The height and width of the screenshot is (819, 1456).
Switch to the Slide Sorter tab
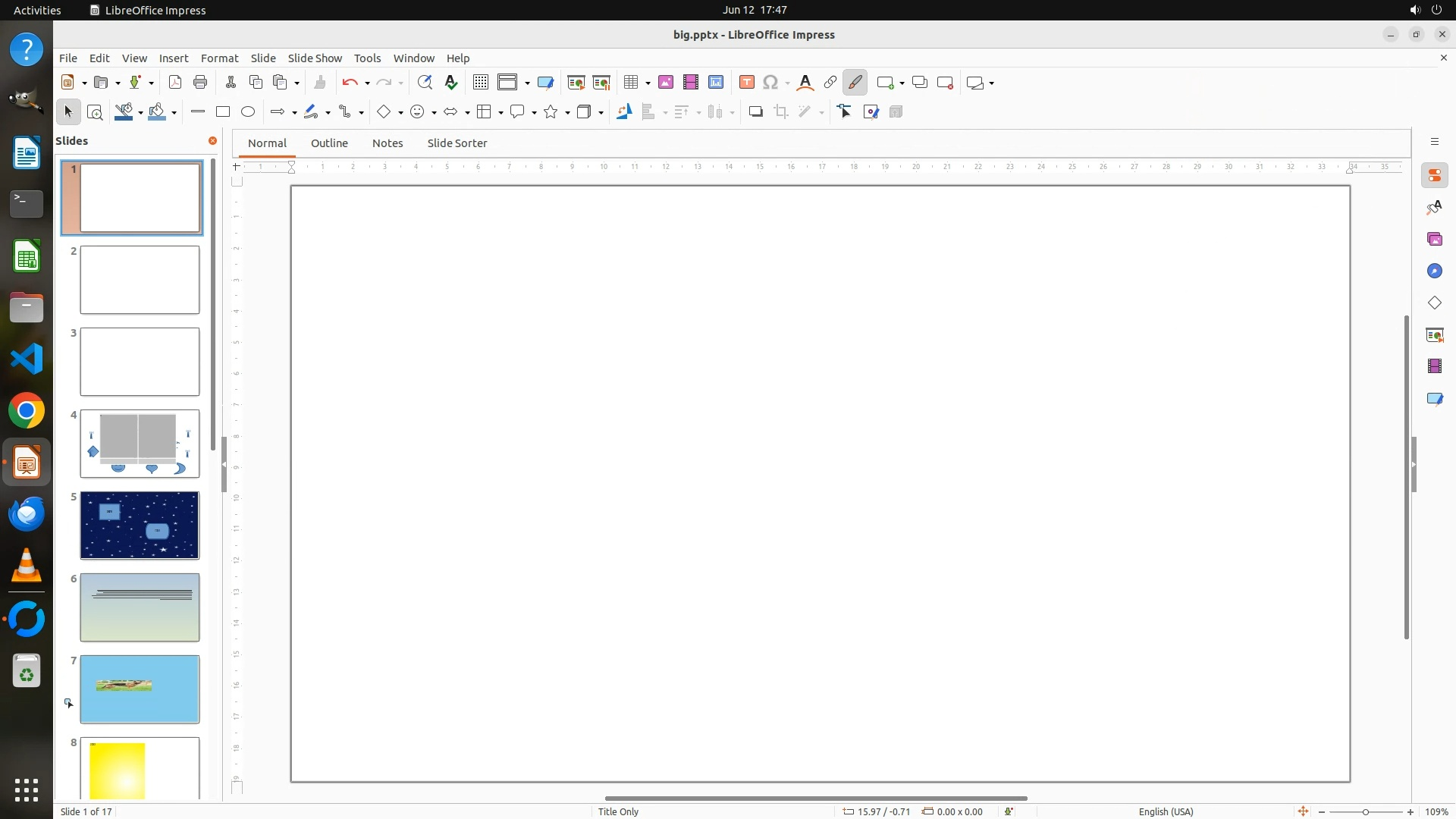coord(457,143)
